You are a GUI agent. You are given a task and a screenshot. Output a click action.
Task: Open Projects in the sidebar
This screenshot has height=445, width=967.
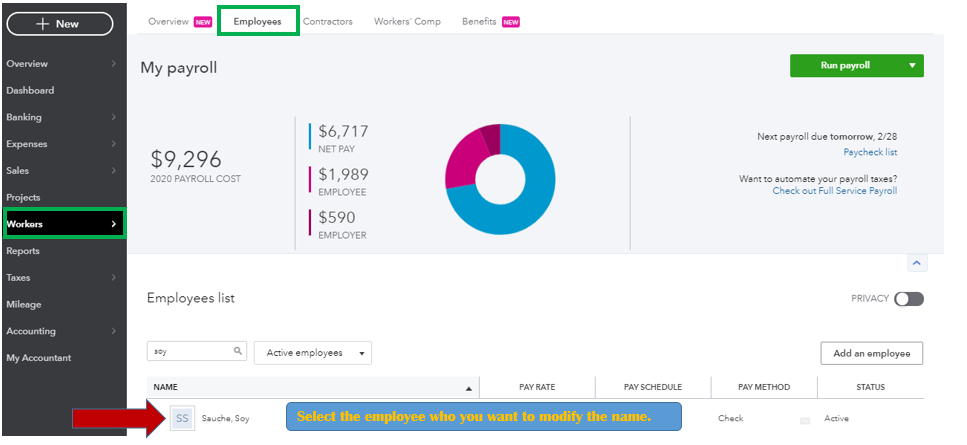pyautogui.click(x=23, y=197)
